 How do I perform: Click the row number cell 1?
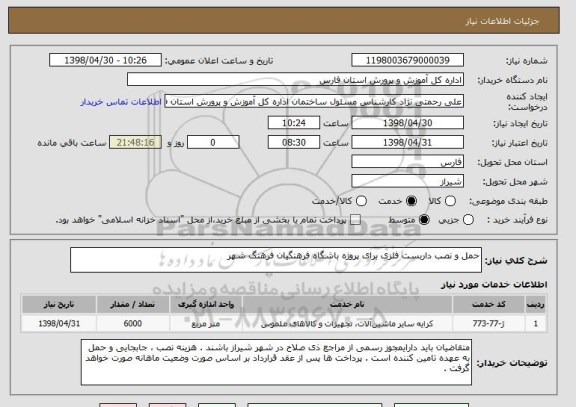tap(536, 324)
